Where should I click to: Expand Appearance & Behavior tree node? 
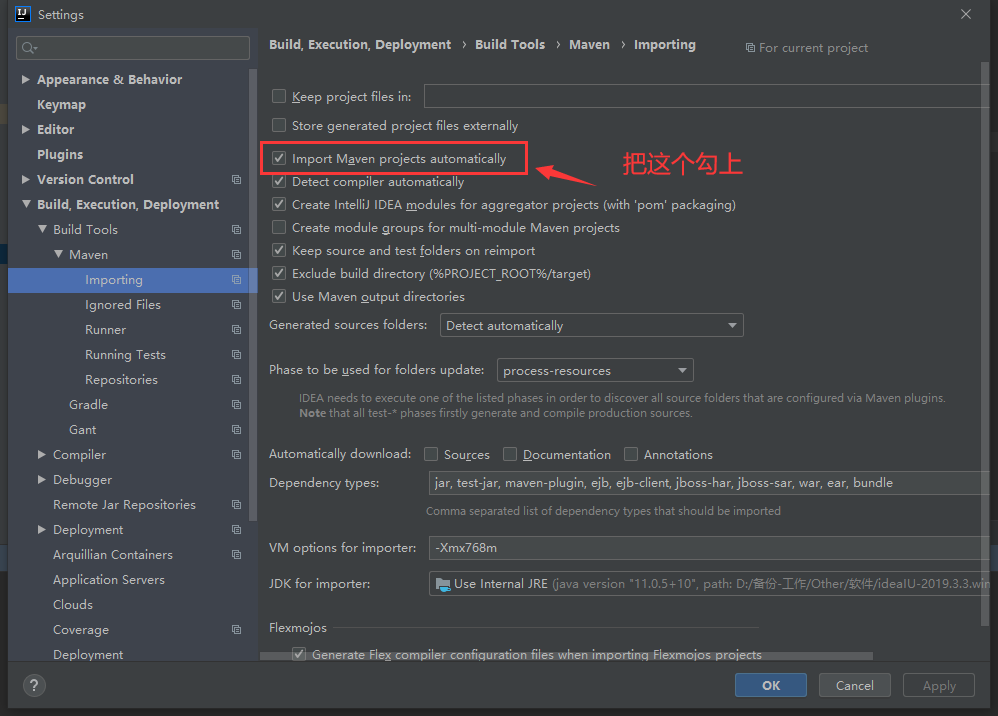point(26,80)
